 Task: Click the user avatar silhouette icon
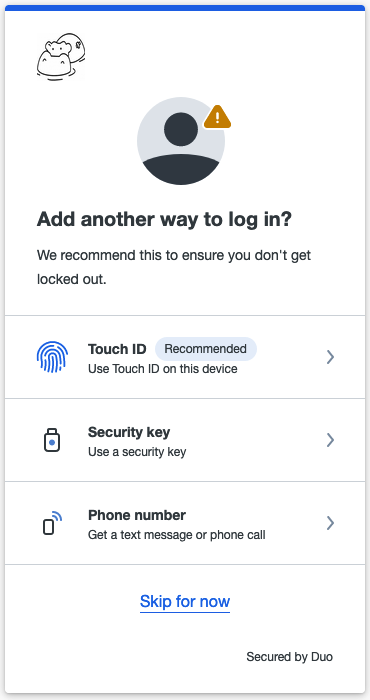181,141
